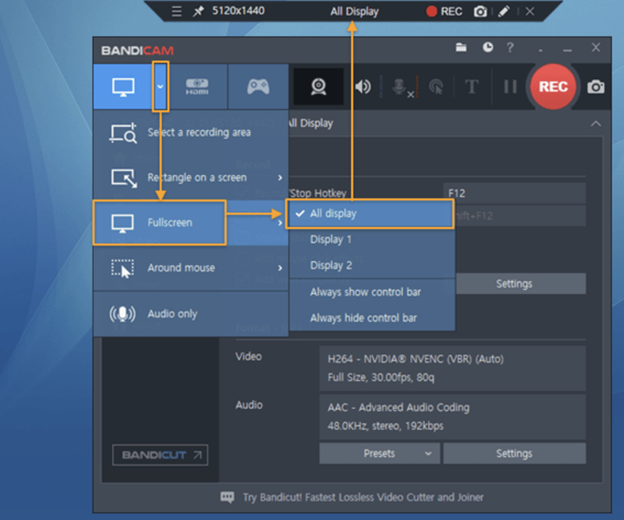The width and height of the screenshot is (624, 520).
Task: Expand the Rectangle on a screen submenu
Action: pos(190,177)
